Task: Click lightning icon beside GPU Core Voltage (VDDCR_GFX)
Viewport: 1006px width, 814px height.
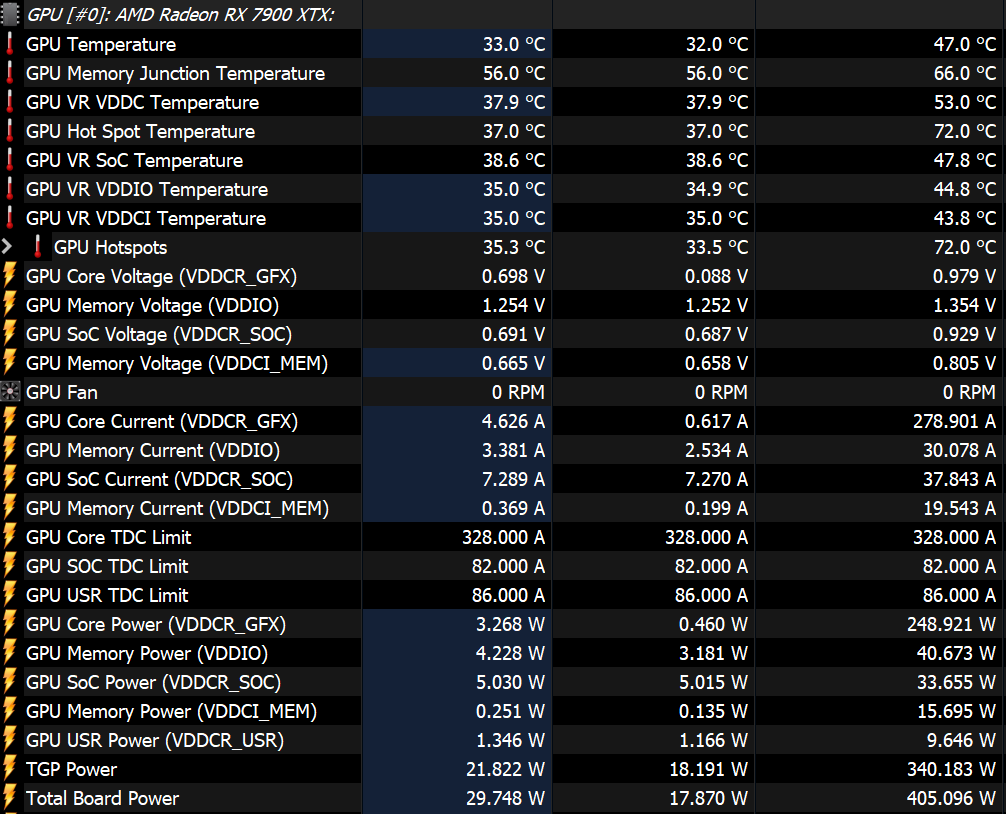Action: [x=10, y=275]
